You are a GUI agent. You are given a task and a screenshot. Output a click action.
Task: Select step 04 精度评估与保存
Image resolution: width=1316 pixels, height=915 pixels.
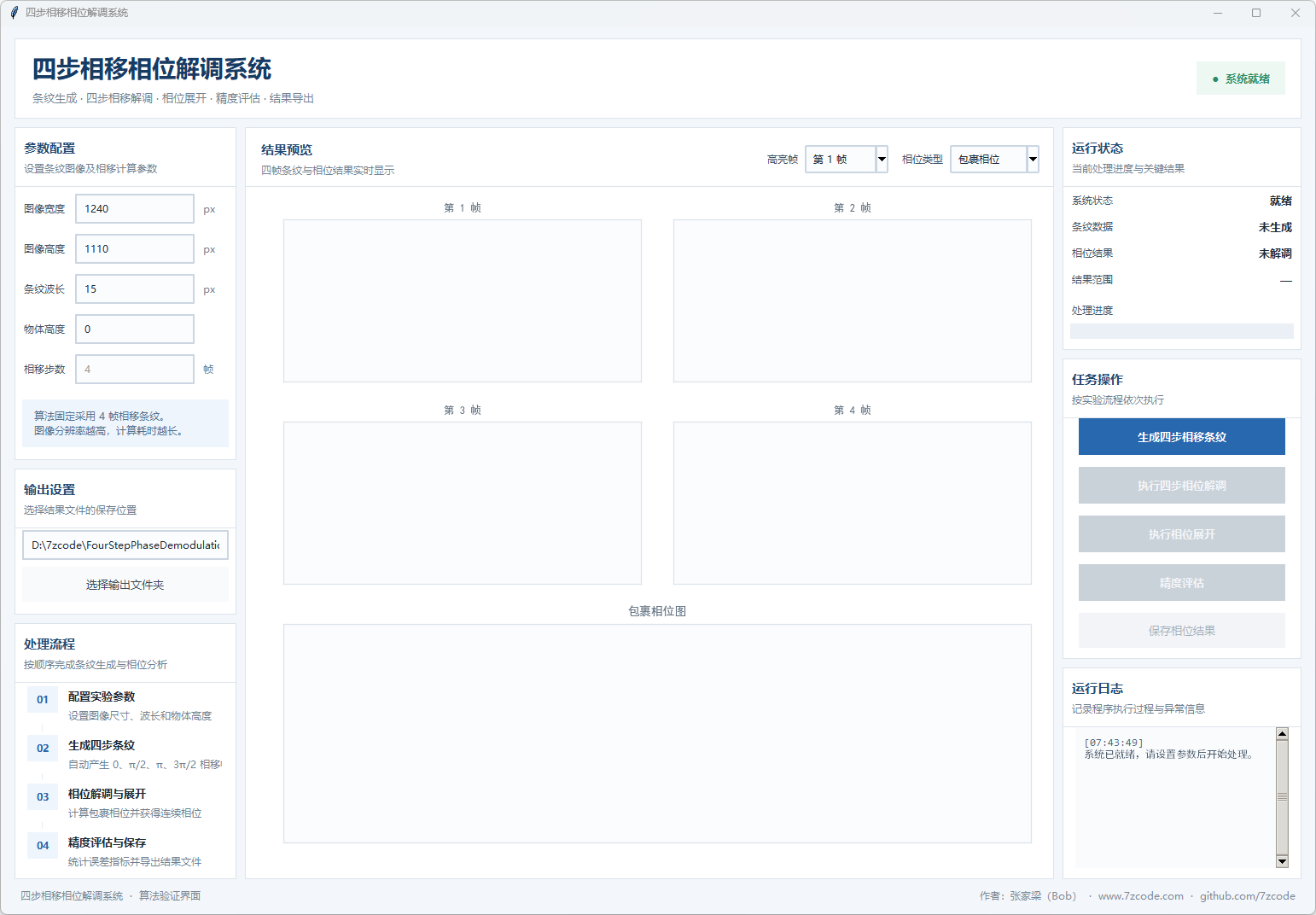tap(125, 852)
